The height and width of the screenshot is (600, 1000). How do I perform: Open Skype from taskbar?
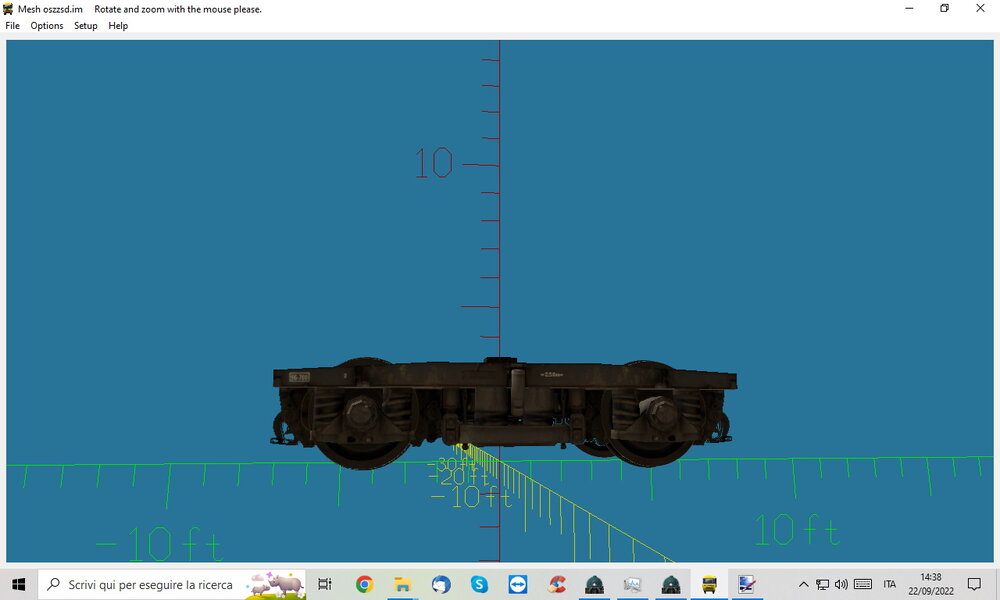(x=479, y=584)
